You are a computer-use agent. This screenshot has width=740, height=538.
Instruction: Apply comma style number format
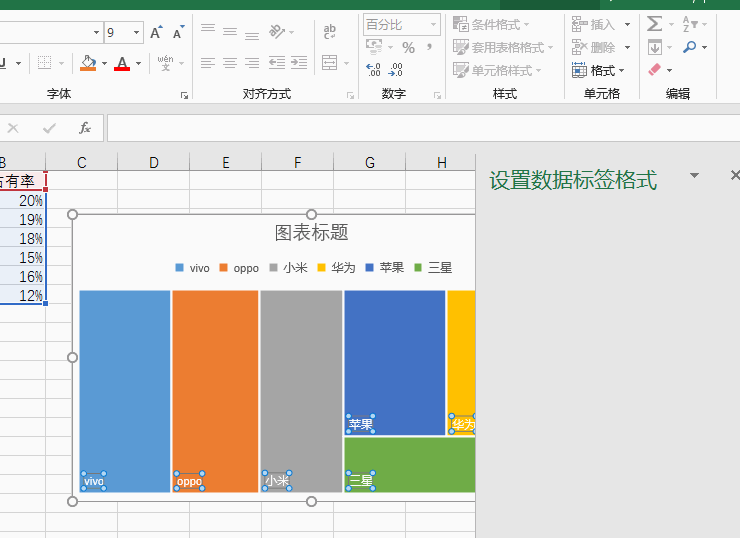click(429, 46)
